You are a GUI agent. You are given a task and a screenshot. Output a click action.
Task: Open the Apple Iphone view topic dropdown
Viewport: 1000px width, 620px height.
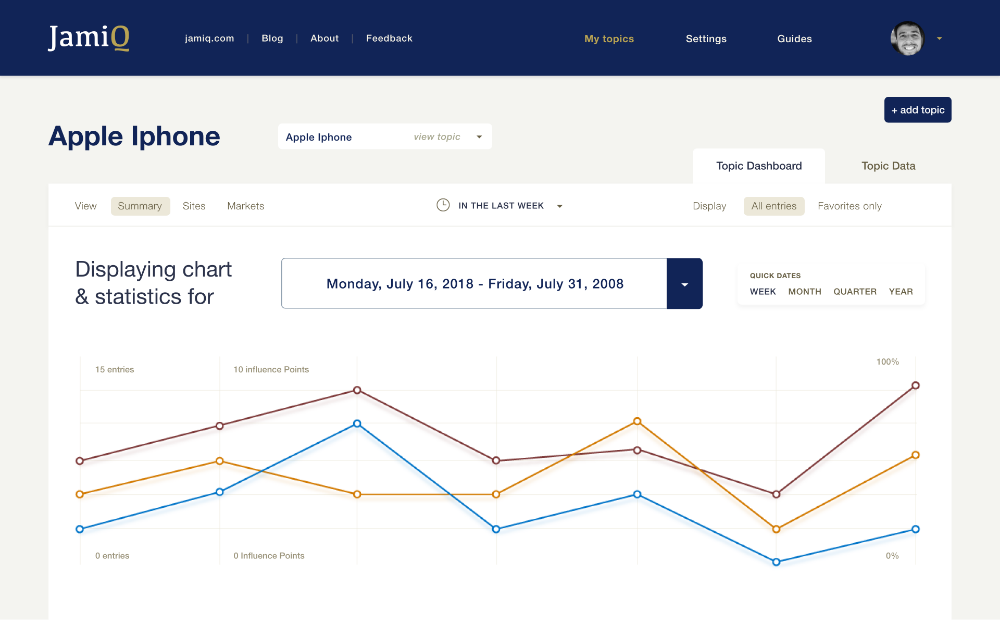pyautogui.click(x=385, y=137)
